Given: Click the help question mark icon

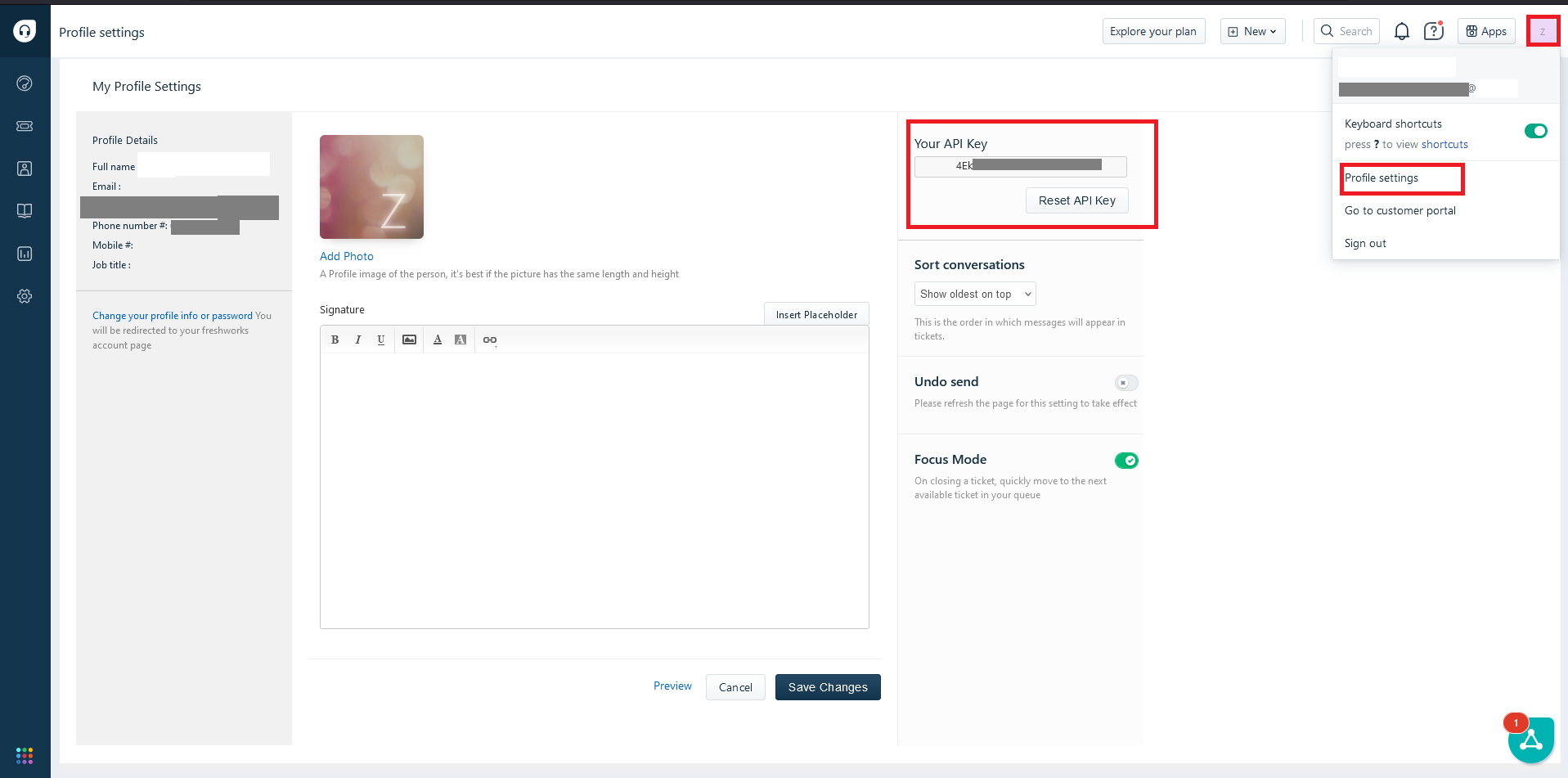Looking at the screenshot, I should click(1433, 31).
